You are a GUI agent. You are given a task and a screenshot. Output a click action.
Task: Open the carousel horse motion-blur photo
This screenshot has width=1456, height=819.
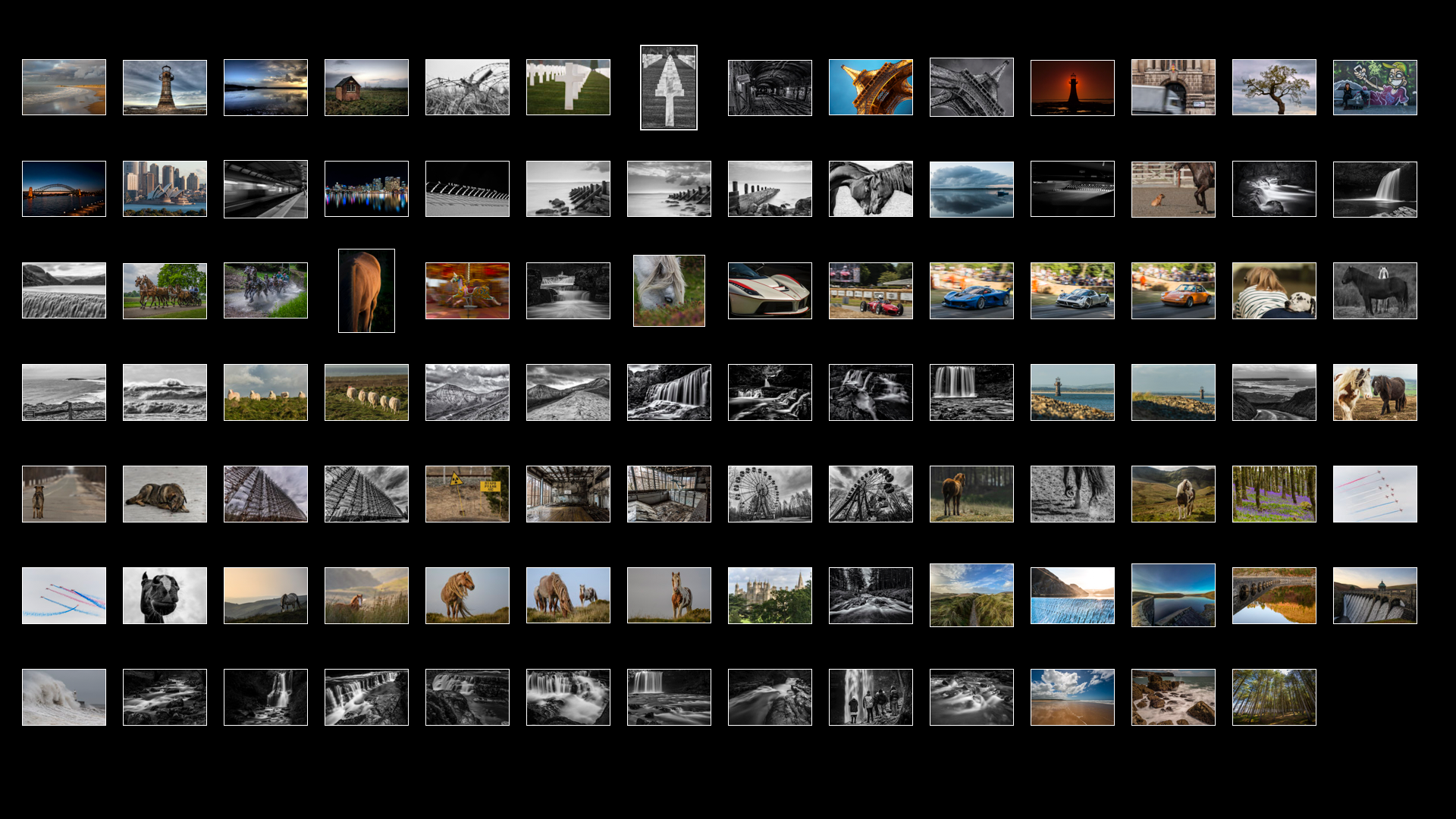(x=467, y=291)
